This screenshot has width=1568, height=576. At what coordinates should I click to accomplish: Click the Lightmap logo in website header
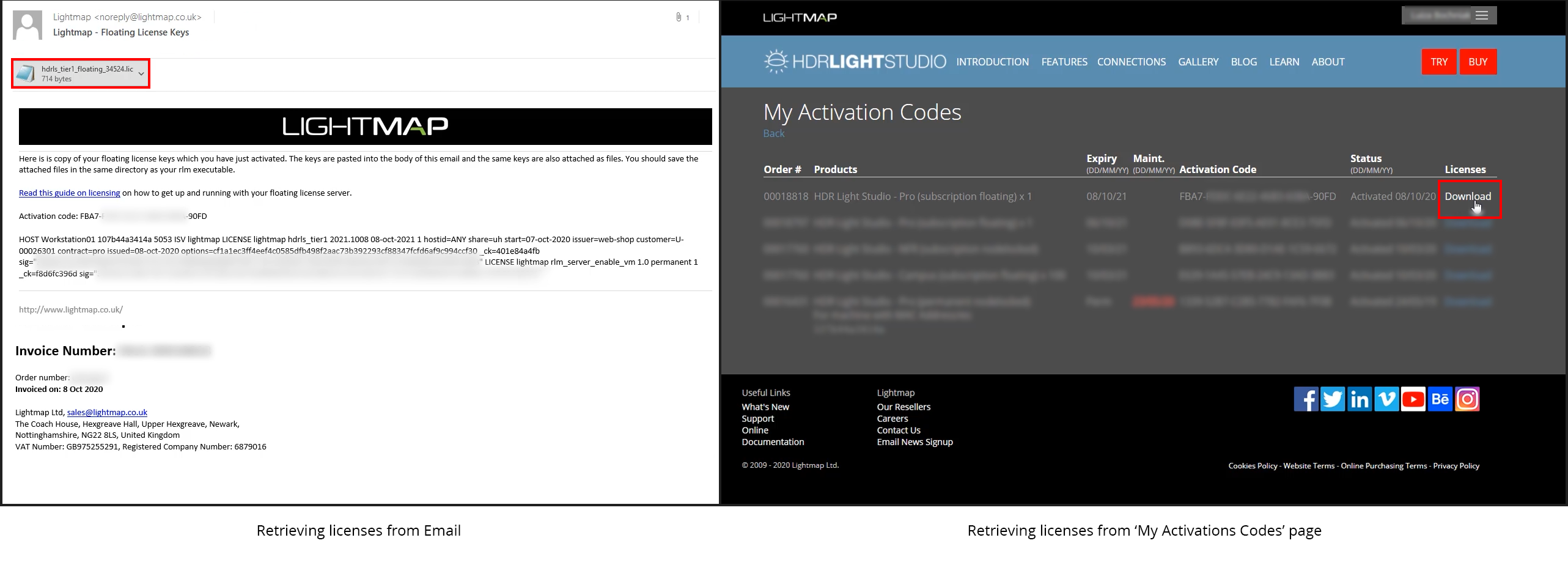pyautogui.click(x=800, y=18)
